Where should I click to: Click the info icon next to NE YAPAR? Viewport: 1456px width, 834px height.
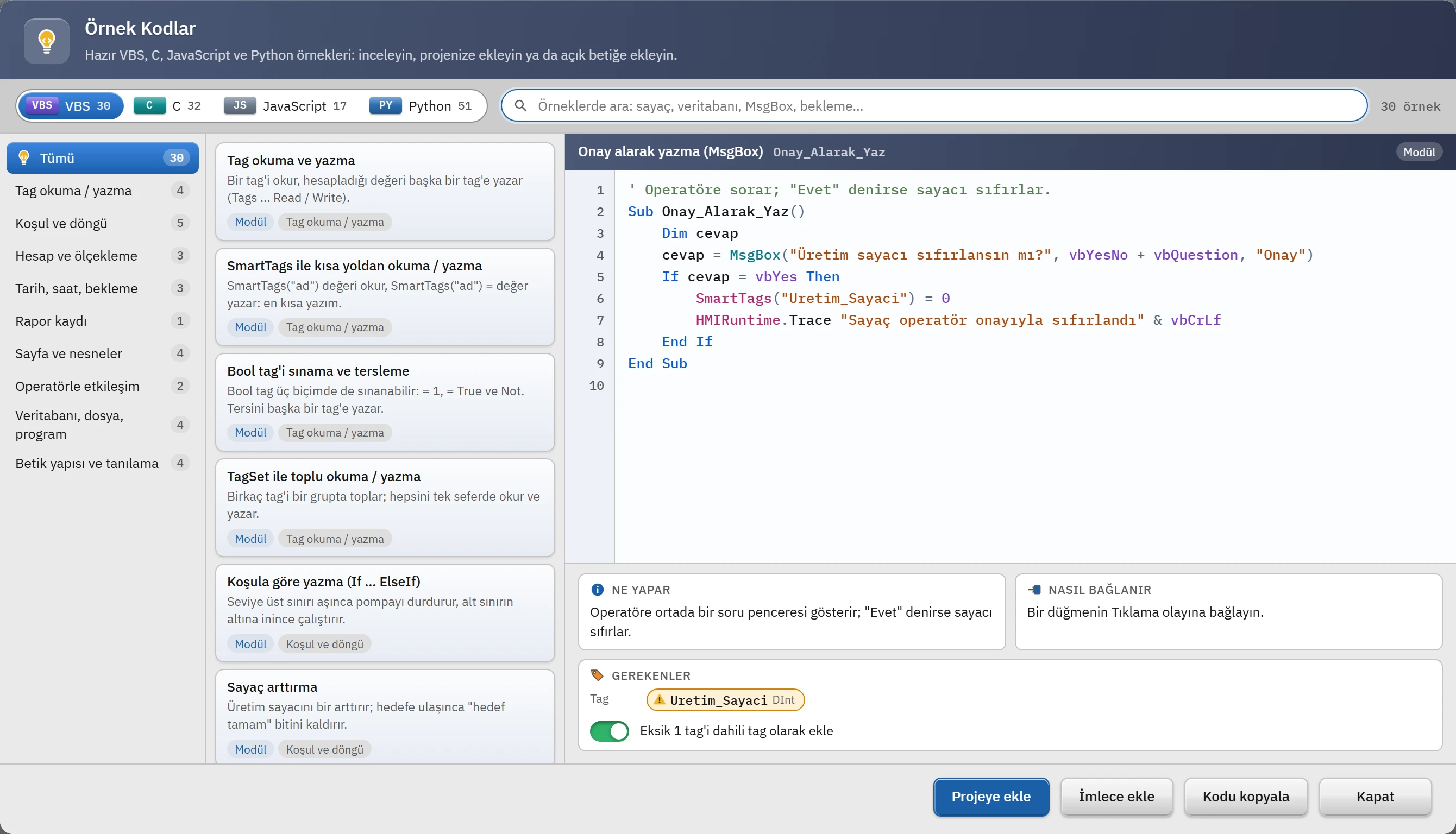[597, 590]
